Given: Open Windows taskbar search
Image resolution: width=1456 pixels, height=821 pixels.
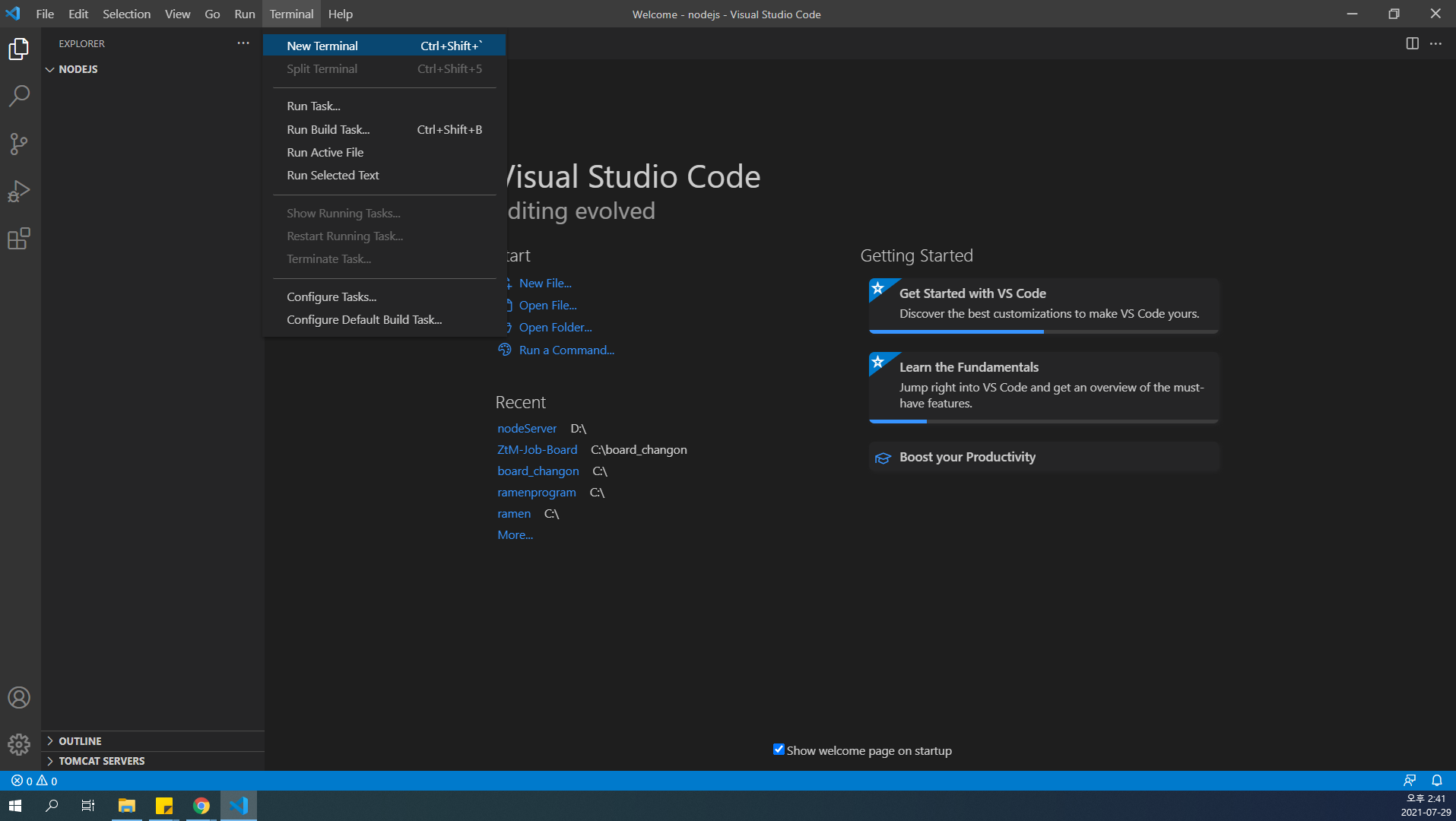Looking at the screenshot, I should pyautogui.click(x=52, y=806).
